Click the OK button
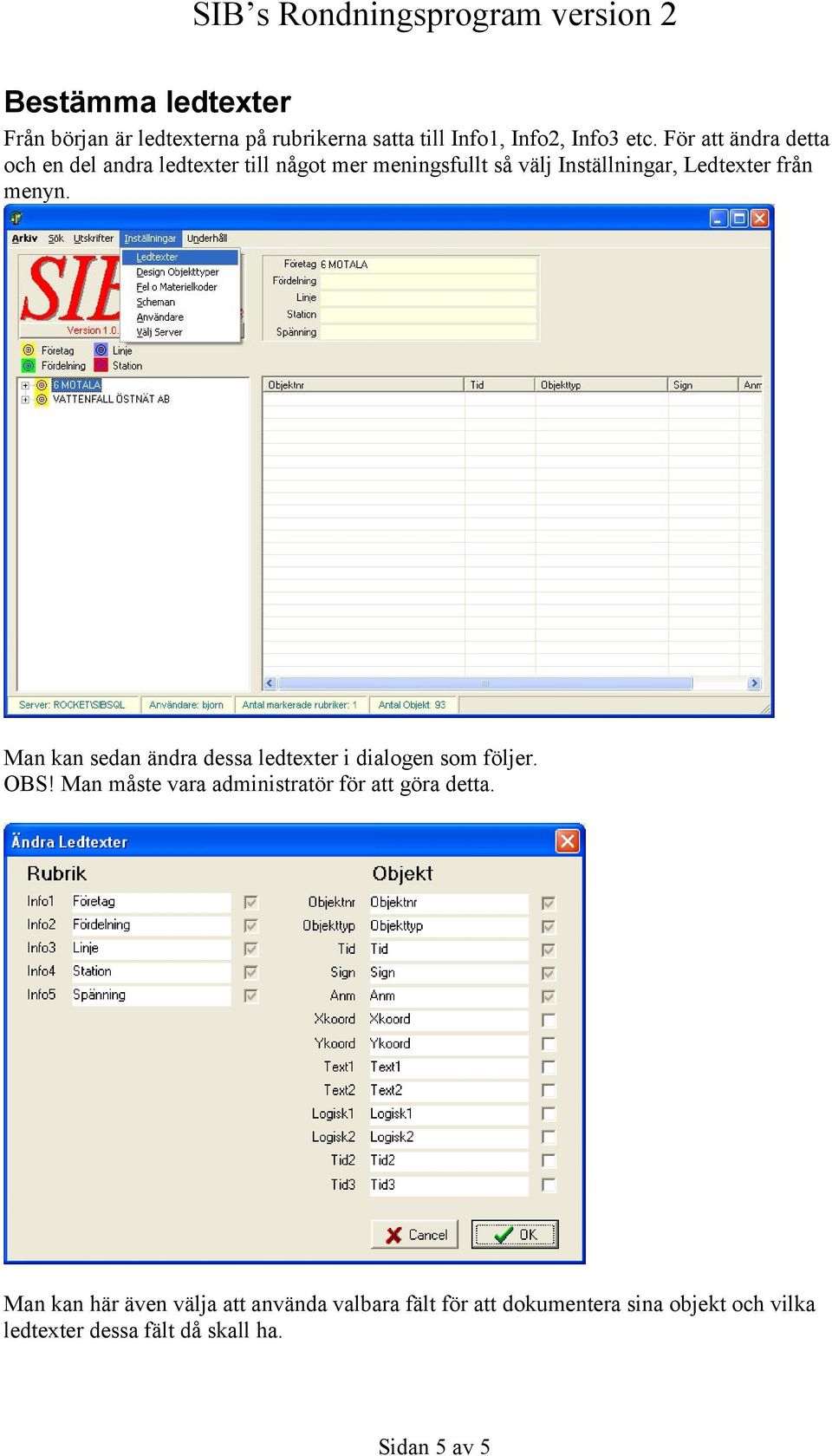 (x=515, y=1235)
